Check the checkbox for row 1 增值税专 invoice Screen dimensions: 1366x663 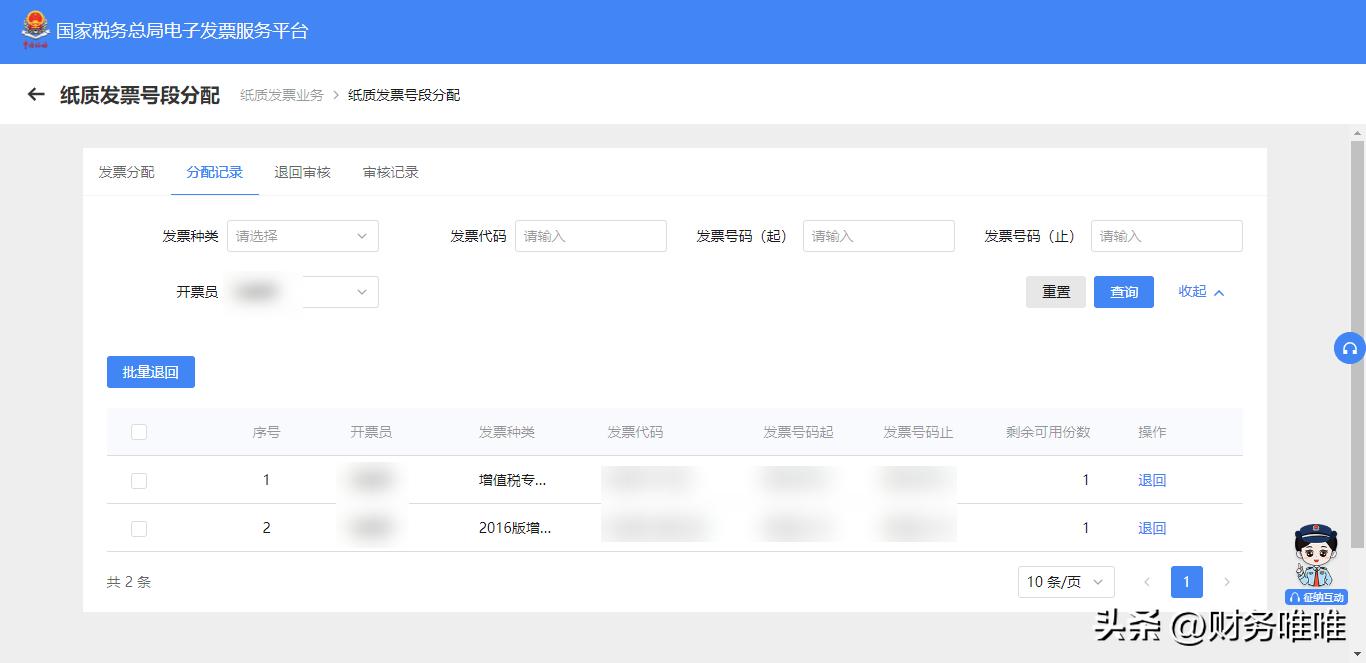tap(139, 479)
